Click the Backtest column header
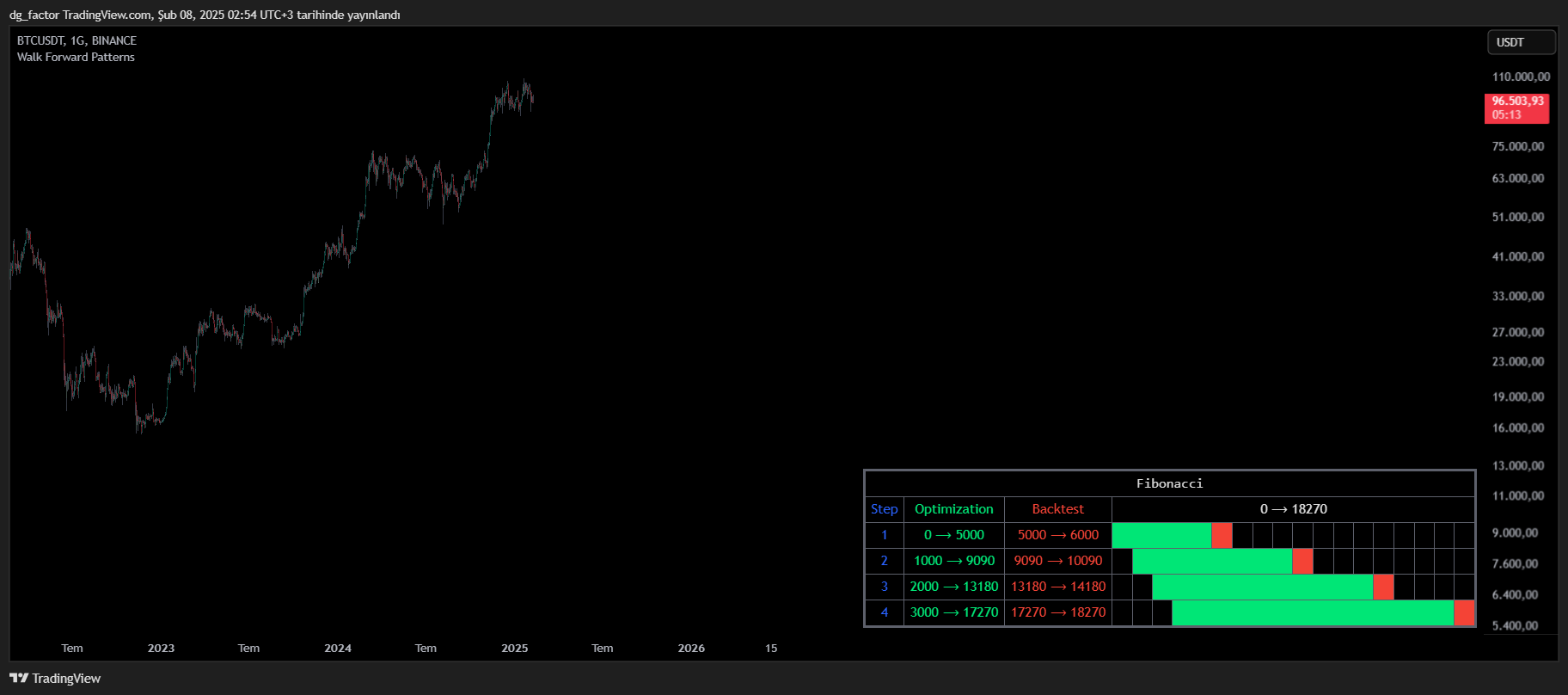Viewport: 1568px width, 695px height. (1058, 509)
